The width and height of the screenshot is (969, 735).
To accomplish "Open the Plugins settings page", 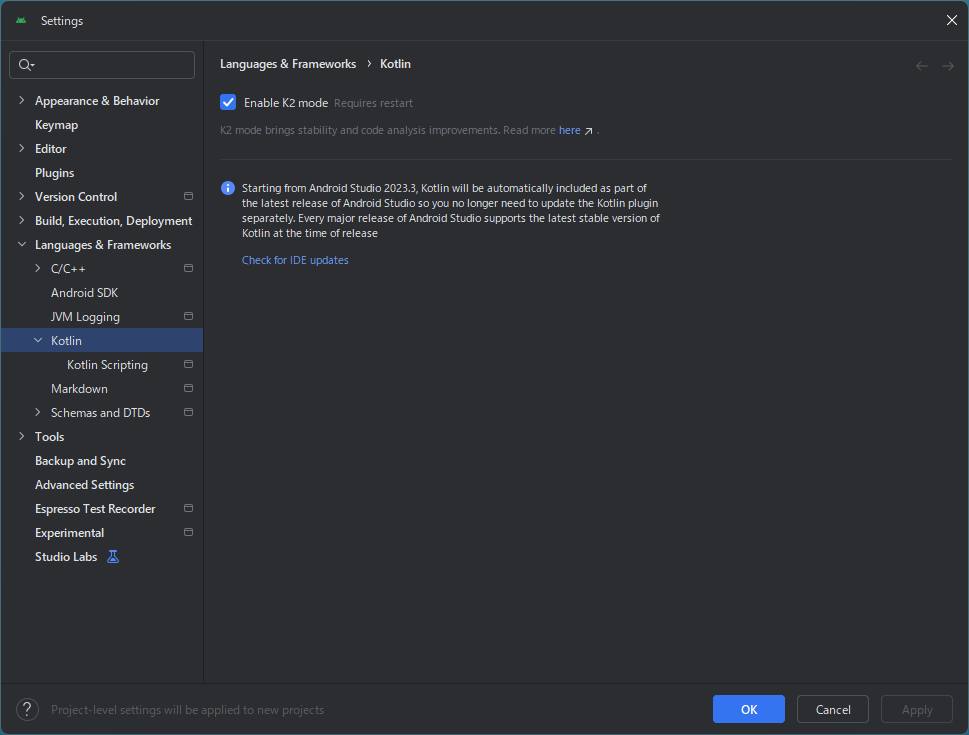I will [x=54, y=173].
